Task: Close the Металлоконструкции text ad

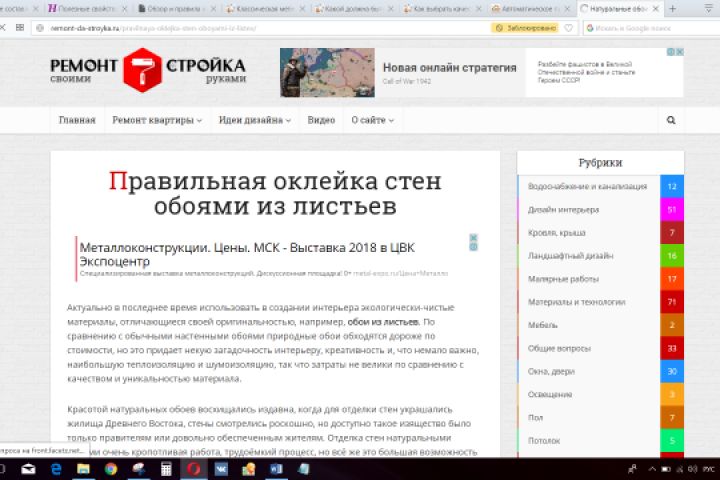Action: tap(473, 237)
